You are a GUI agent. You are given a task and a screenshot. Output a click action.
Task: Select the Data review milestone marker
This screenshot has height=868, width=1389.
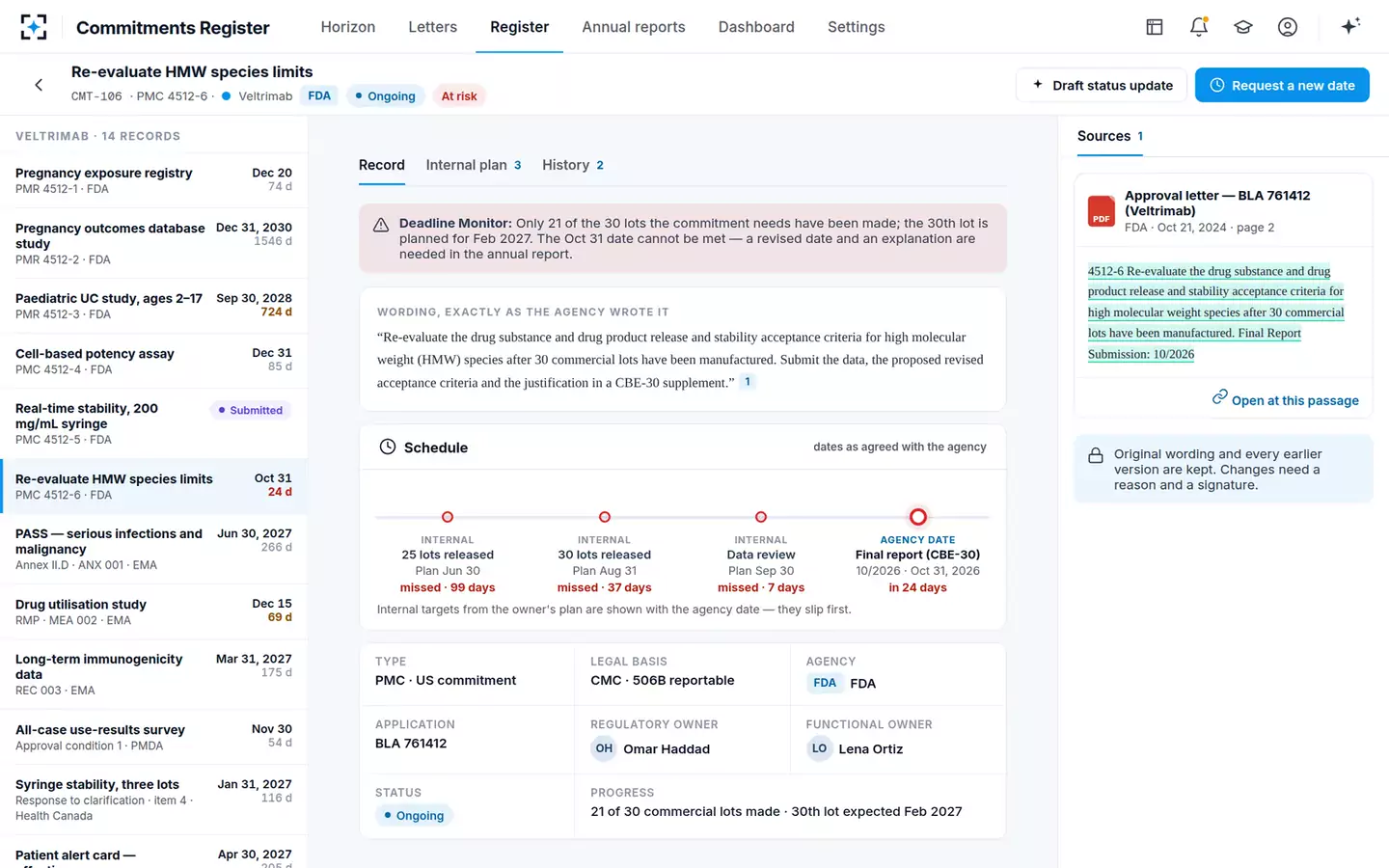(761, 517)
